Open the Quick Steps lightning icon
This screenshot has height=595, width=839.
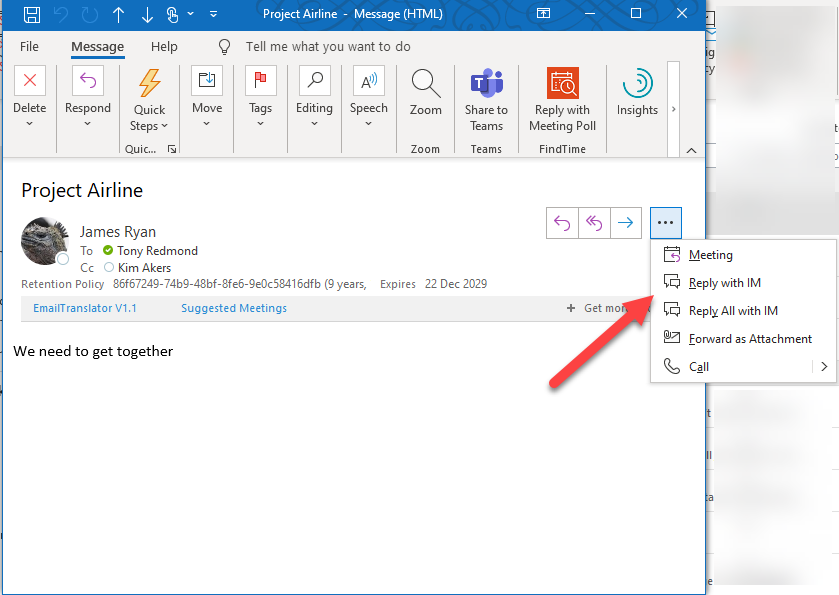(x=150, y=82)
